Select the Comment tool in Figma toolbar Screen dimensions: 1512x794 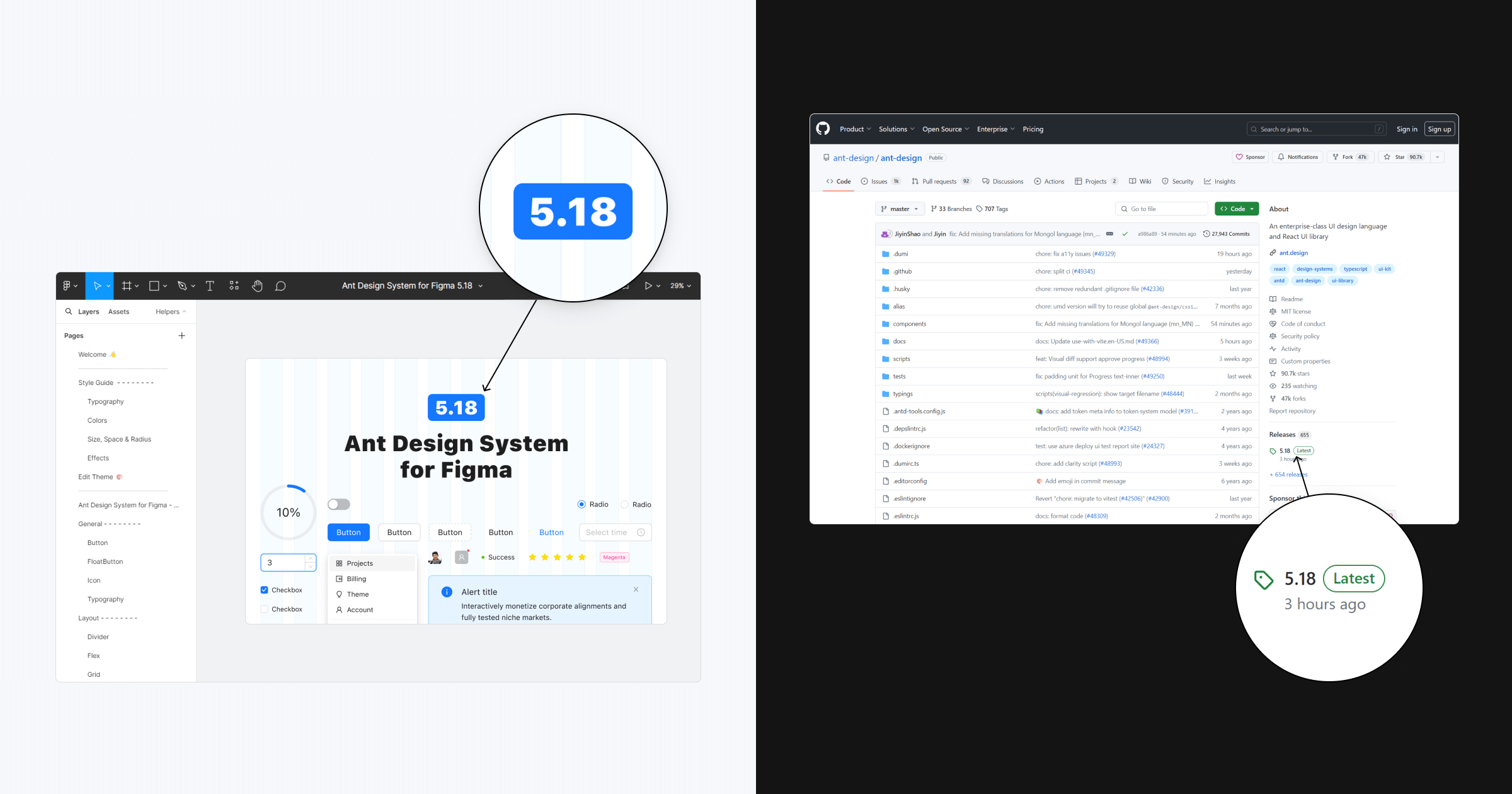[x=280, y=286]
